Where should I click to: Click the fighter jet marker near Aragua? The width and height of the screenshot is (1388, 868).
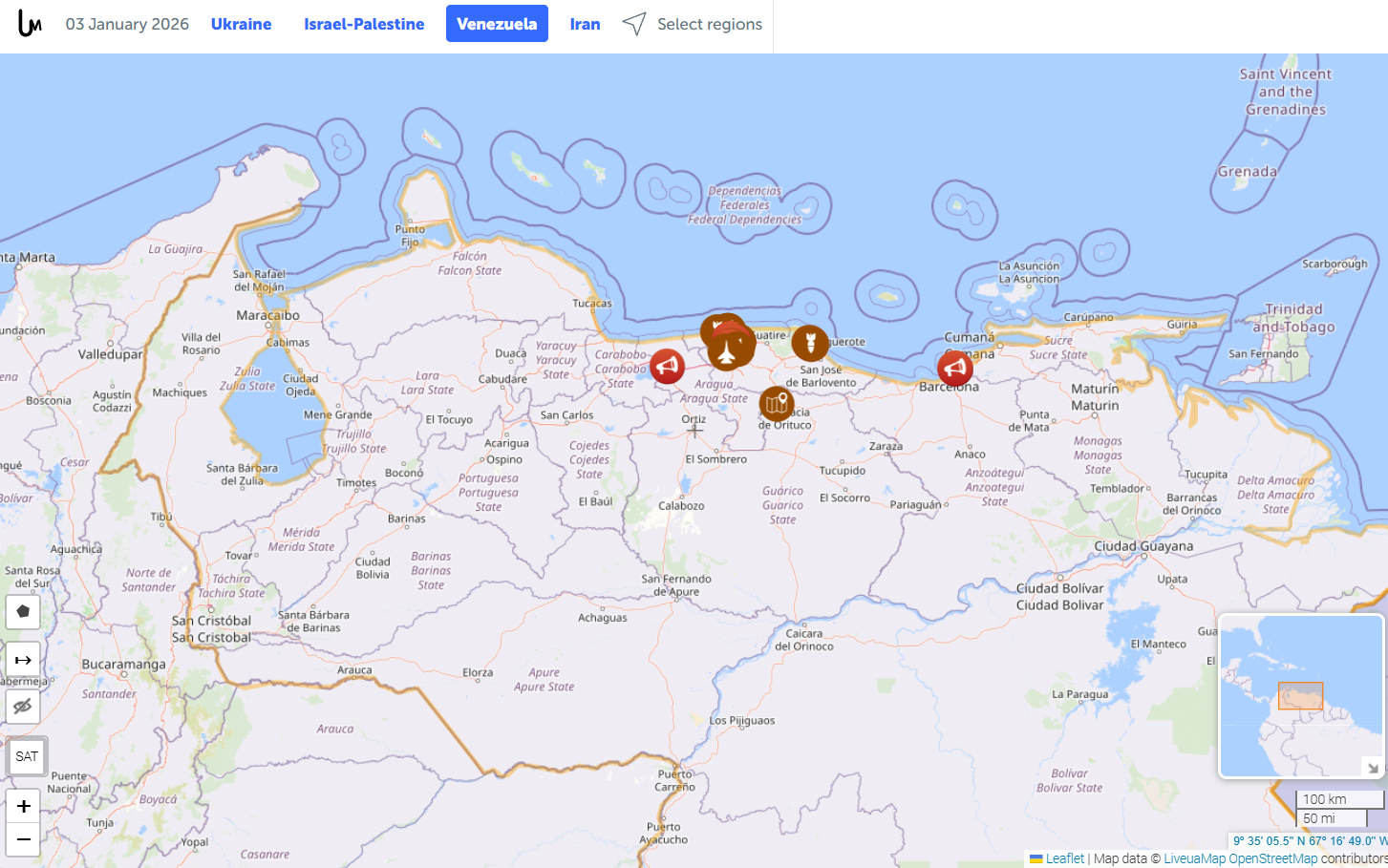point(729,349)
